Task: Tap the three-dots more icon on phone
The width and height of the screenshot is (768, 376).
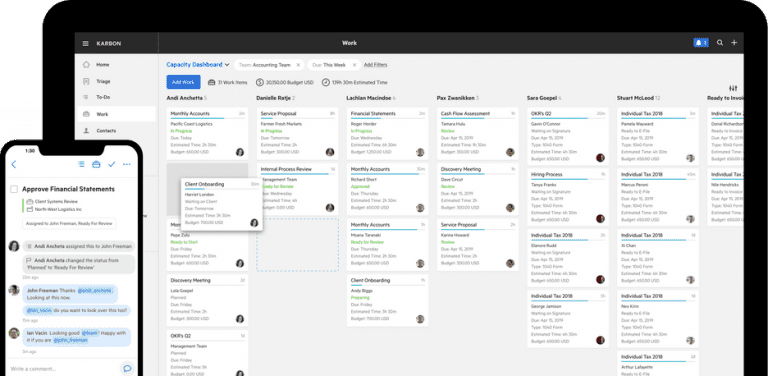Action: [127, 164]
